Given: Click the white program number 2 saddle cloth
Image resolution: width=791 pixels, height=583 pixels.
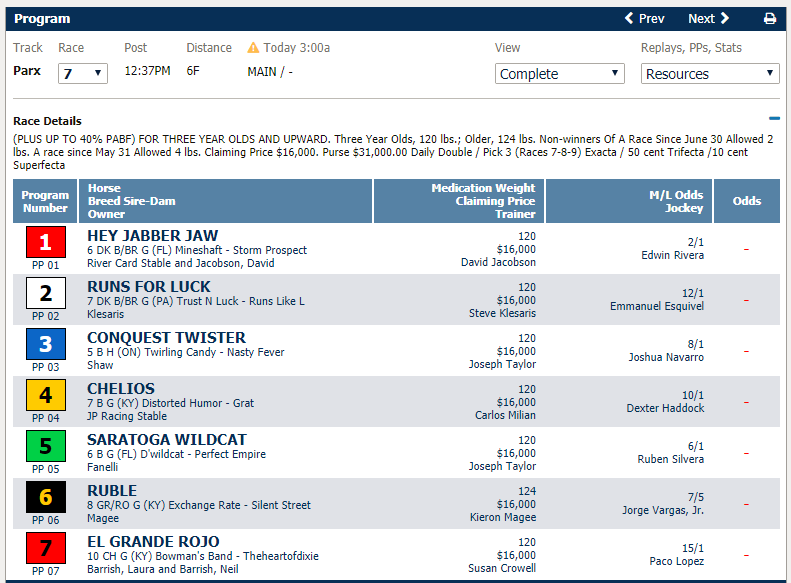Looking at the screenshot, I should pyautogui.click(x=46, y=293).
